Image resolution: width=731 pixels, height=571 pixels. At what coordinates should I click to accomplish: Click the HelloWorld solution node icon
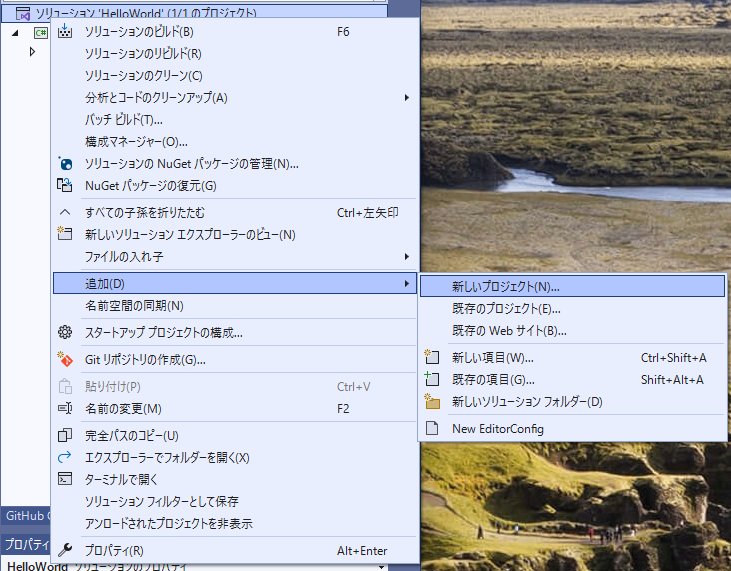click(x=23, y=14)
